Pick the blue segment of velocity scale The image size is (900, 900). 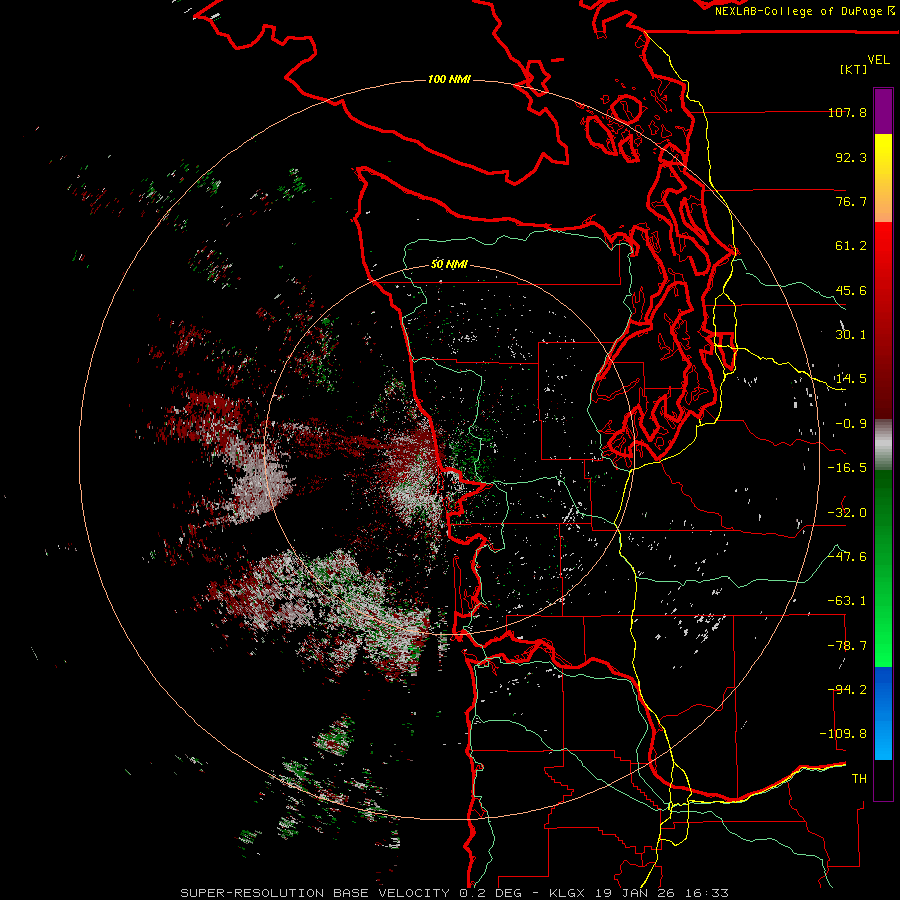click(883, 713)
